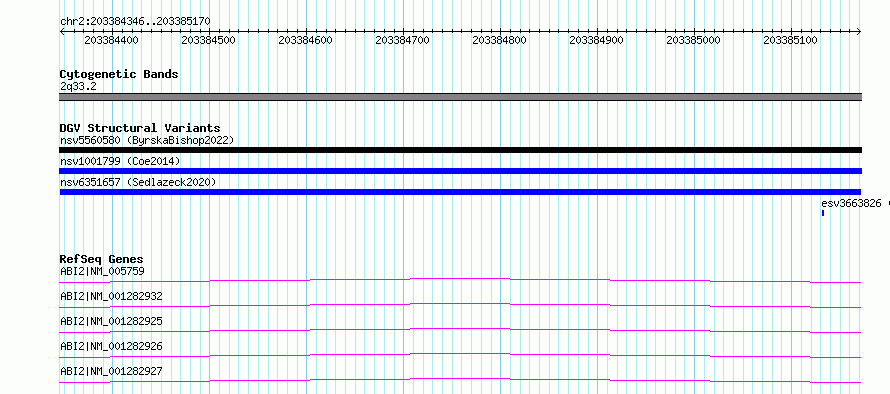Click the Cytogenetic Bands track title
Image resolution: width=890 pixels, height=394 pixels.
[x=119, y=74]
